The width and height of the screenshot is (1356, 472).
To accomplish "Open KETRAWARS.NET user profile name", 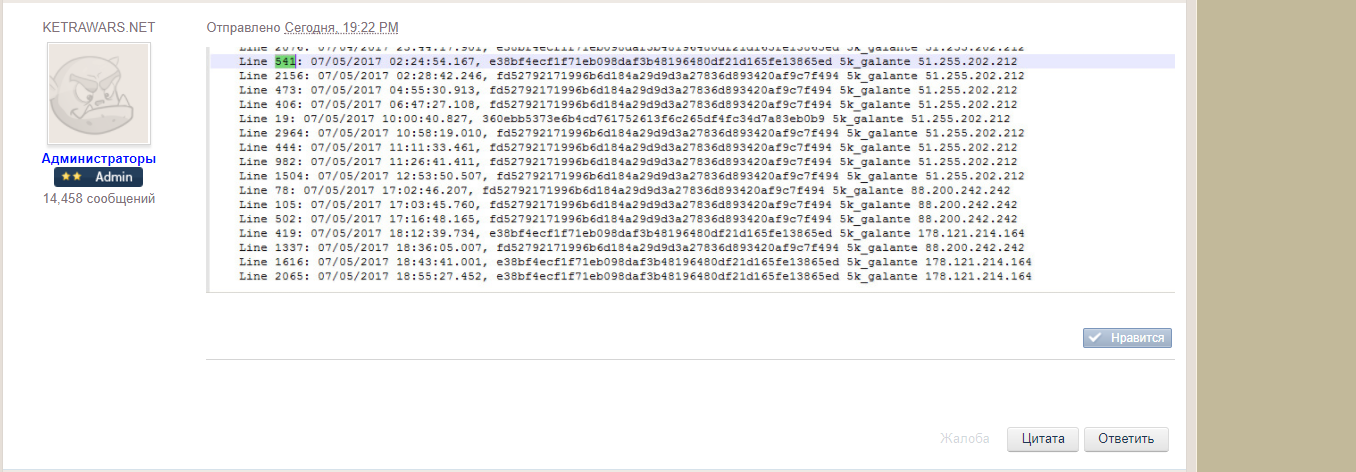I will pyautogui.click(x=99, y=27).
